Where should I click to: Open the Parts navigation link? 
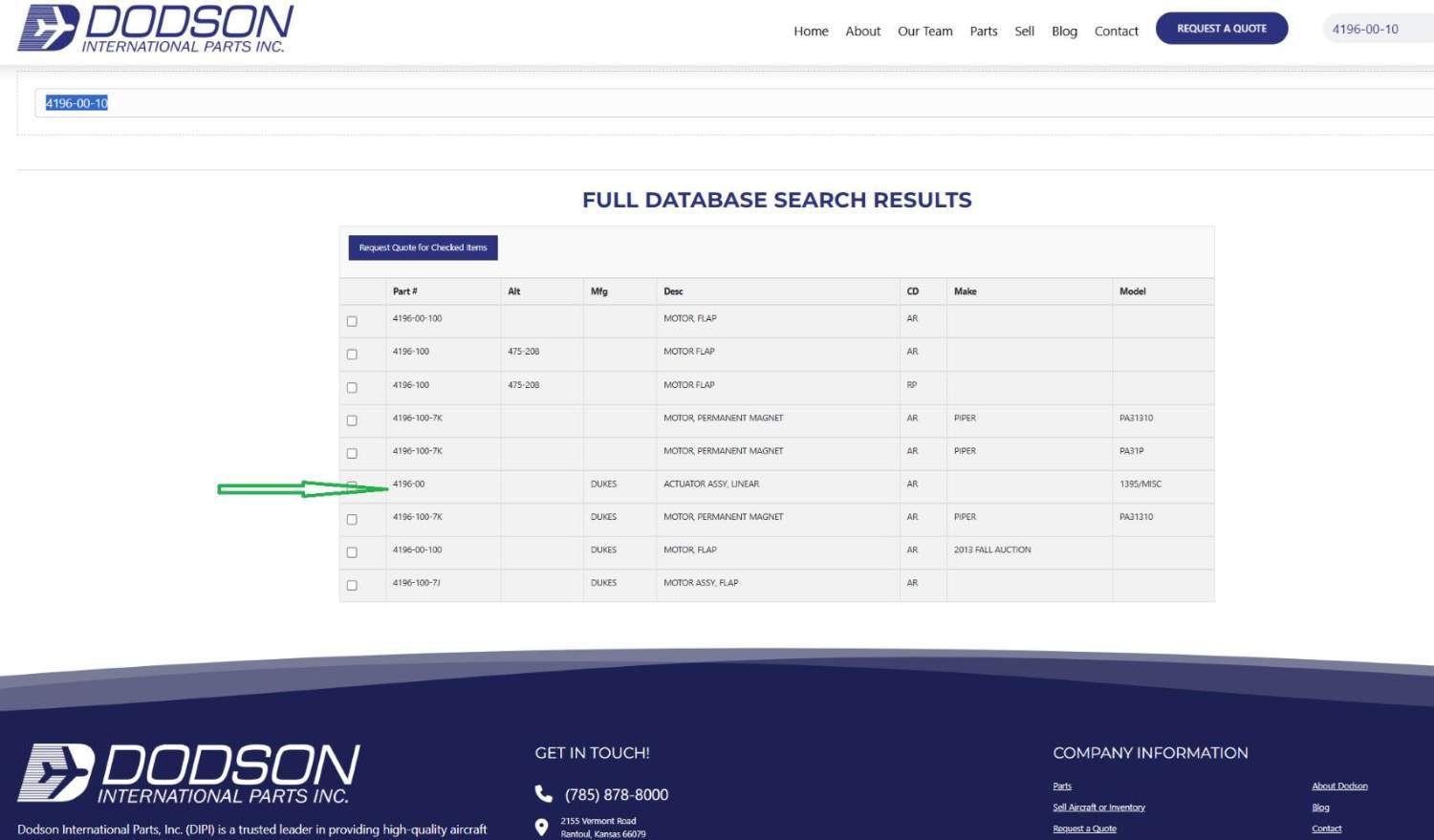(x=983, y=31)
